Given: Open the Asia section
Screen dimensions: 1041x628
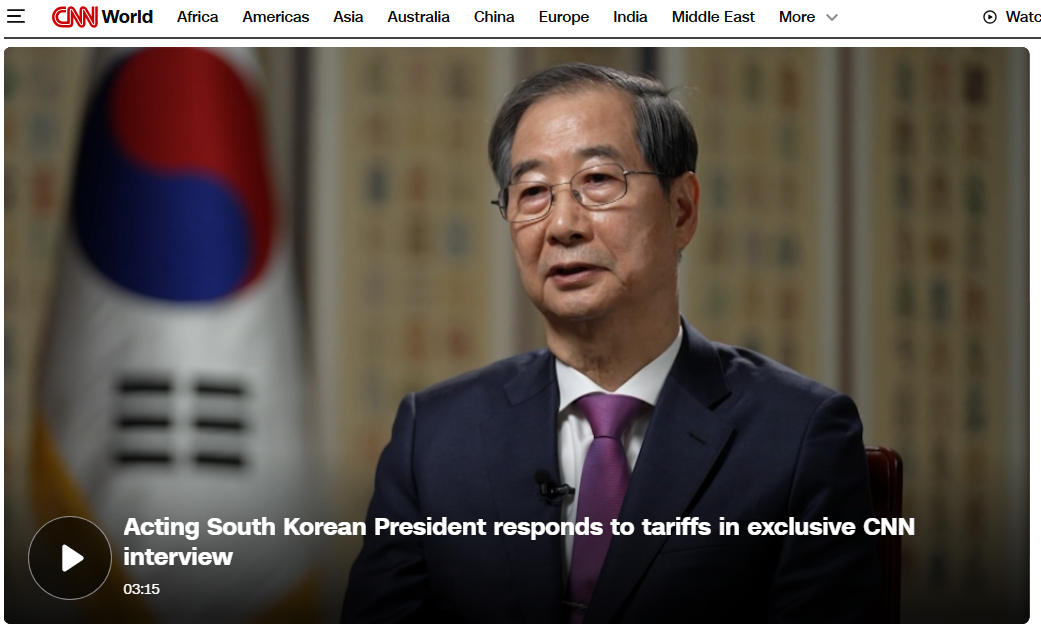Looking at the screenshot, I should coord(348,17).
